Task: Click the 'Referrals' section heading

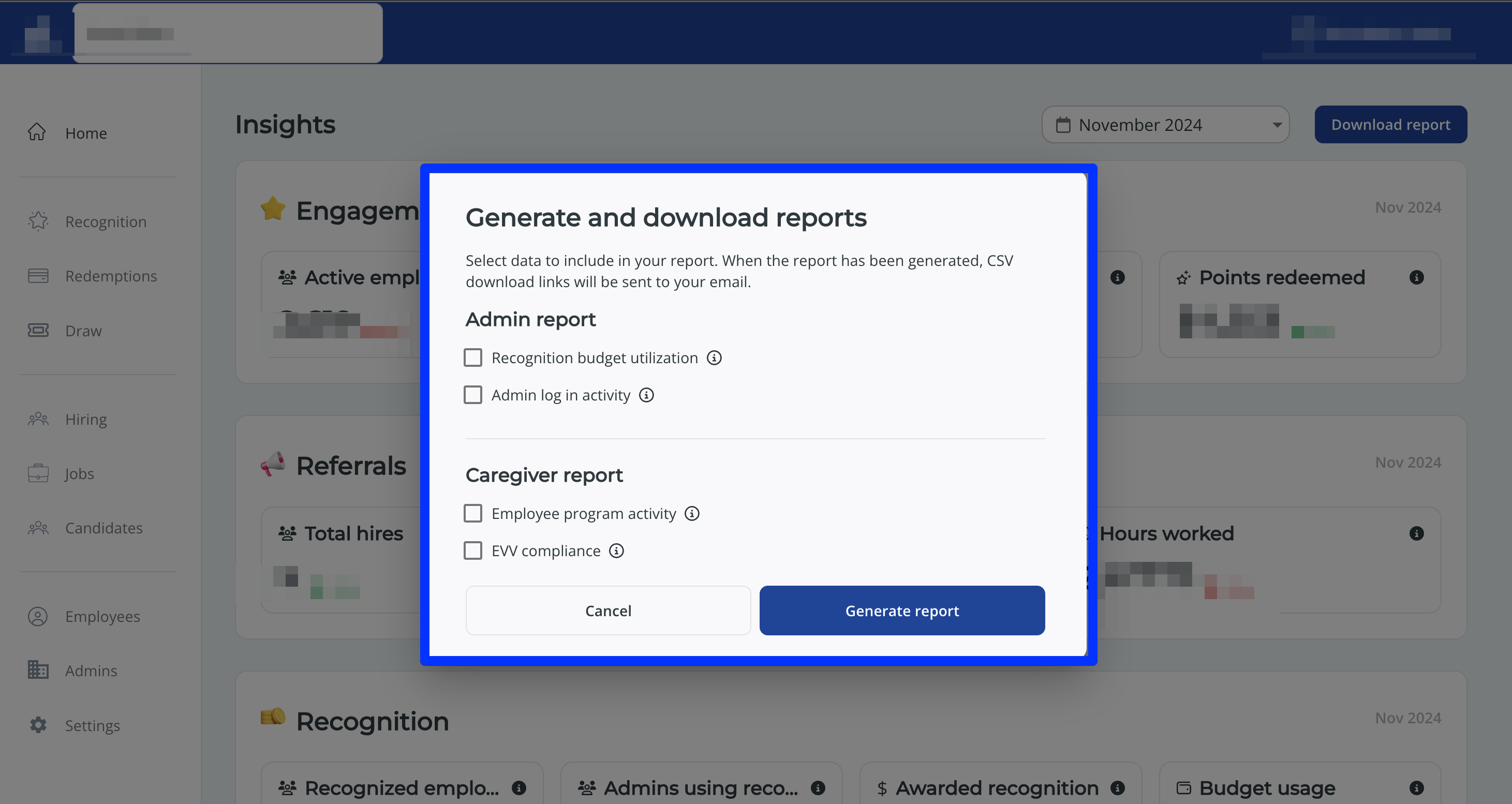Action: (x=351, y=466)
